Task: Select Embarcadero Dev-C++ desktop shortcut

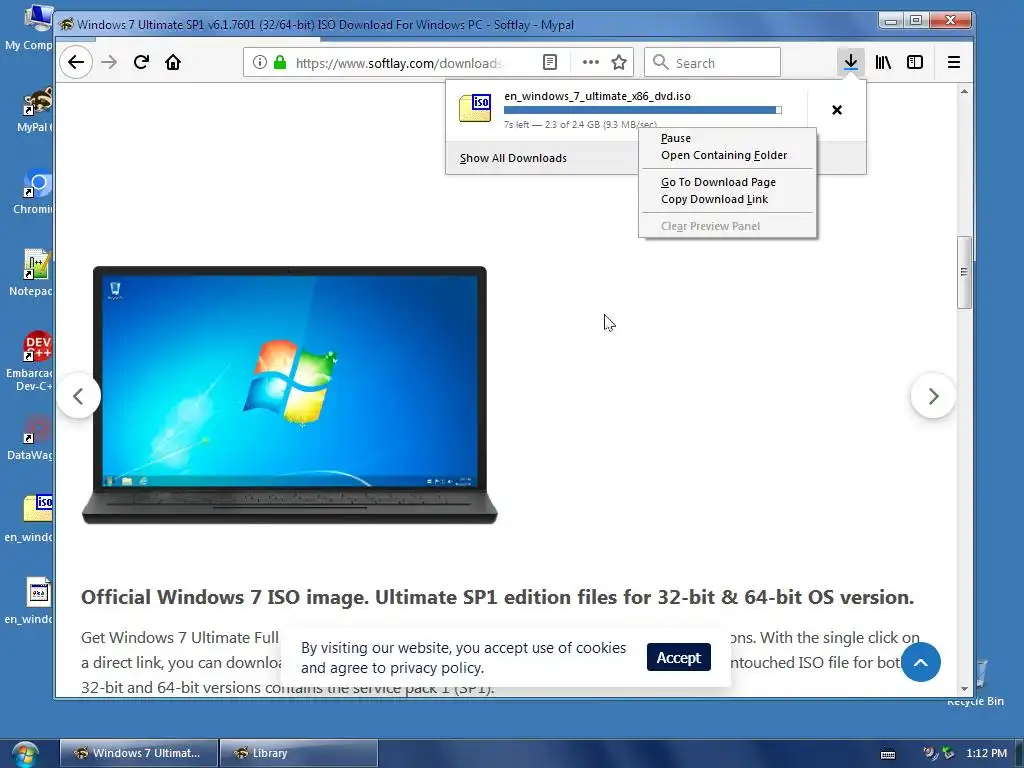Action: [29, 361]
